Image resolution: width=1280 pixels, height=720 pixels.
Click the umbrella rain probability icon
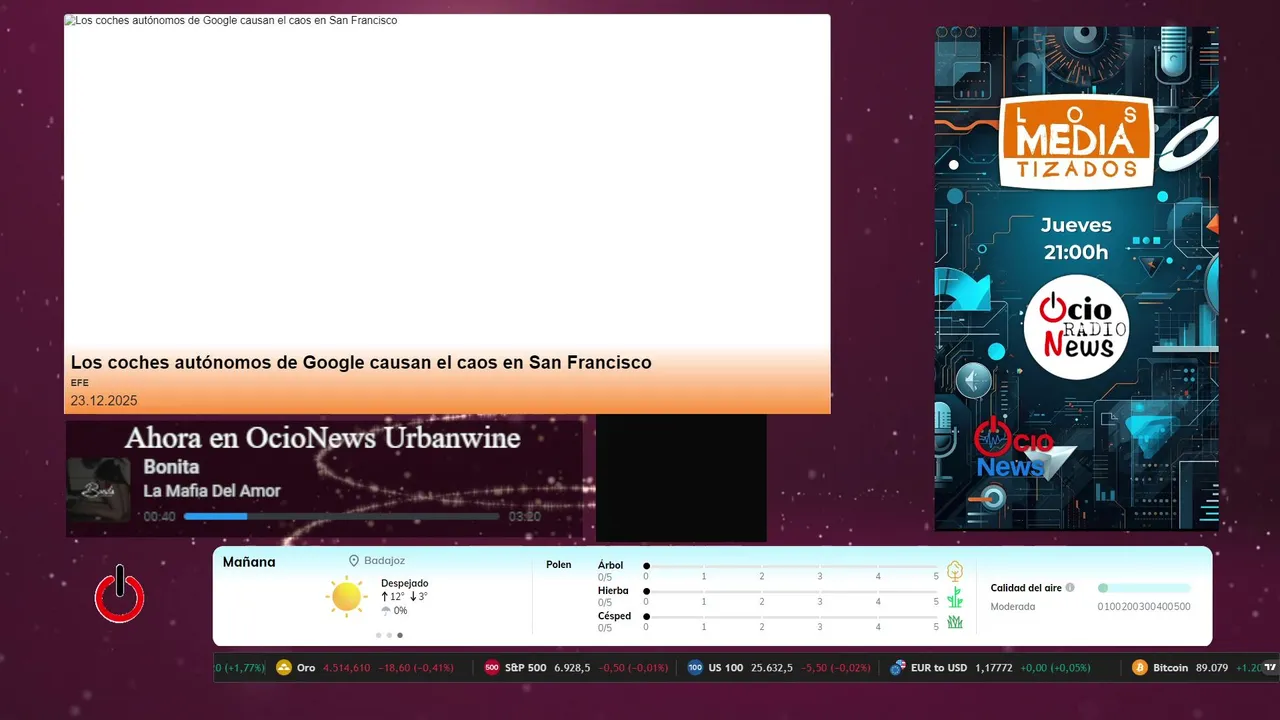386,611
